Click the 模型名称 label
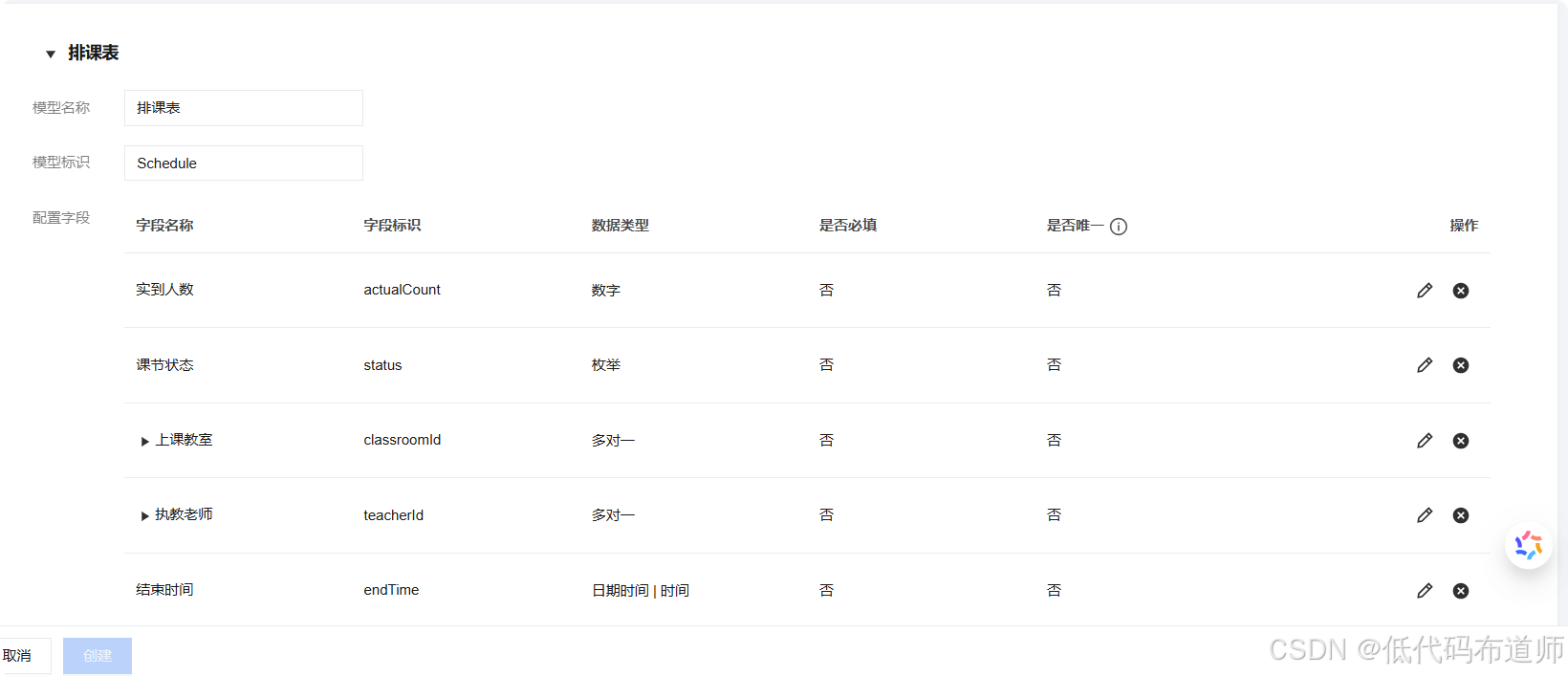Viewport: 1568px width, 676px height. coord(61,108)
